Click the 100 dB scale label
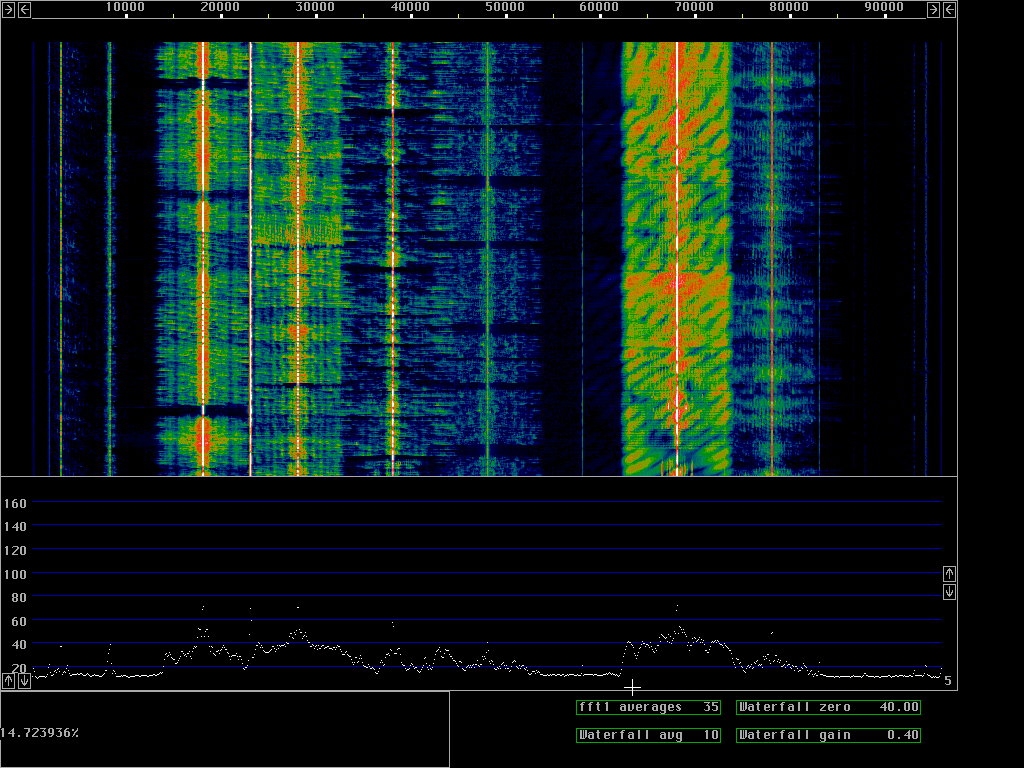Image resolution: width=1024 pixels, height=768 pixels. coord(15,575)
